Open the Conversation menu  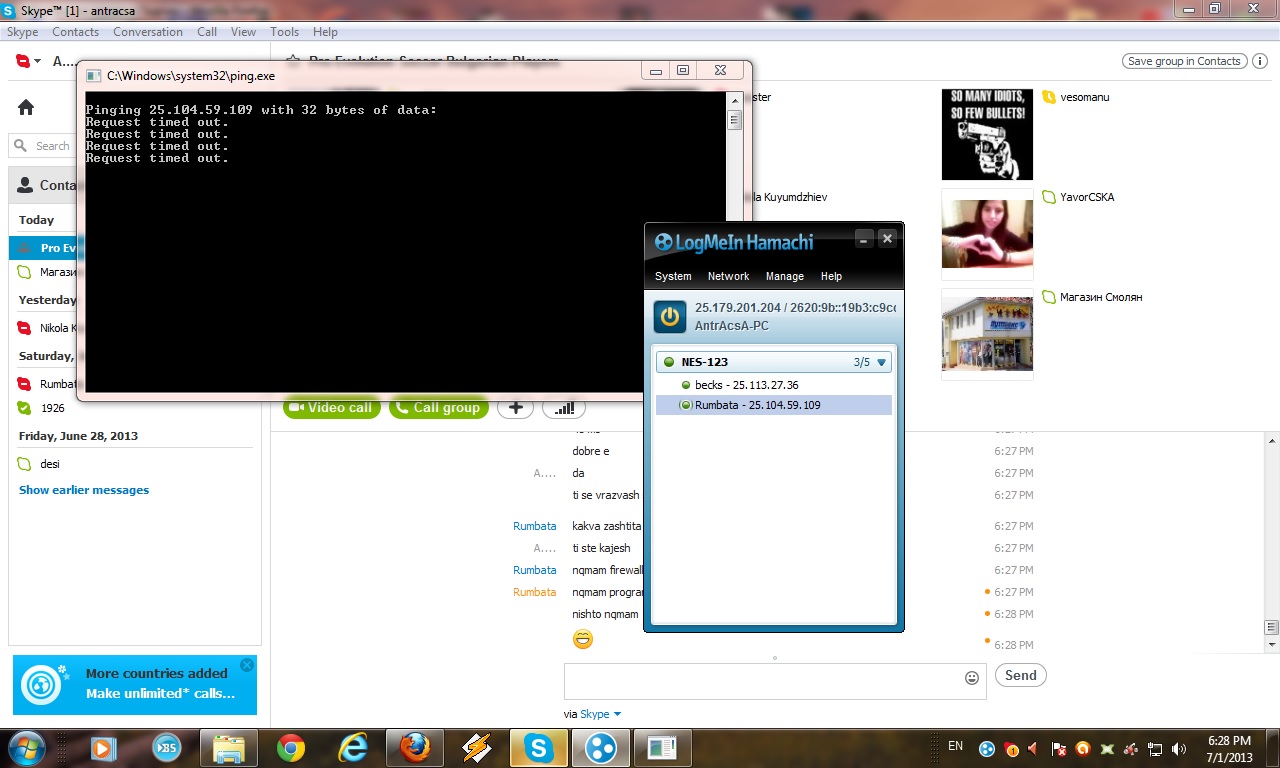148,32
